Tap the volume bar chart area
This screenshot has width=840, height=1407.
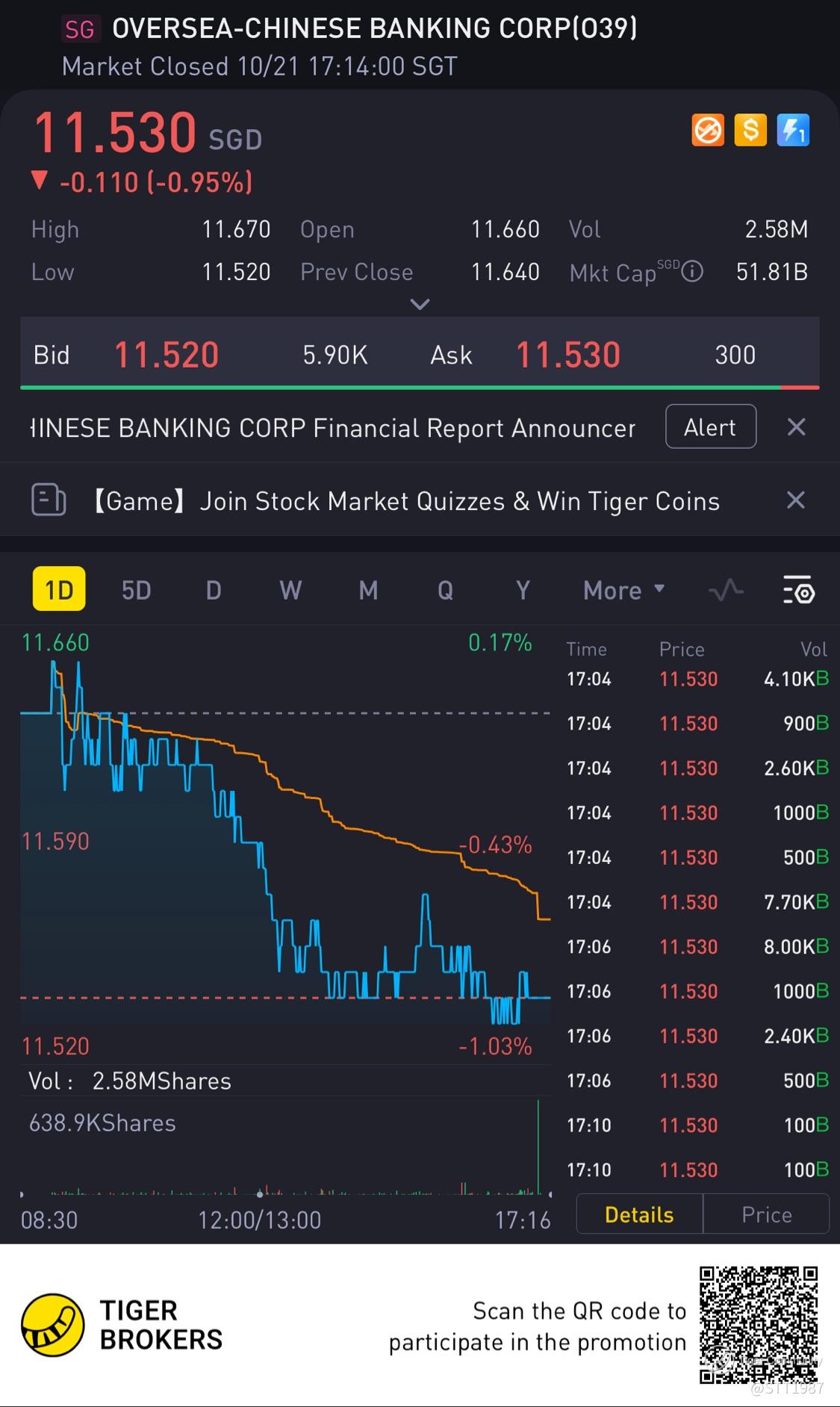tap(285, 1146)
